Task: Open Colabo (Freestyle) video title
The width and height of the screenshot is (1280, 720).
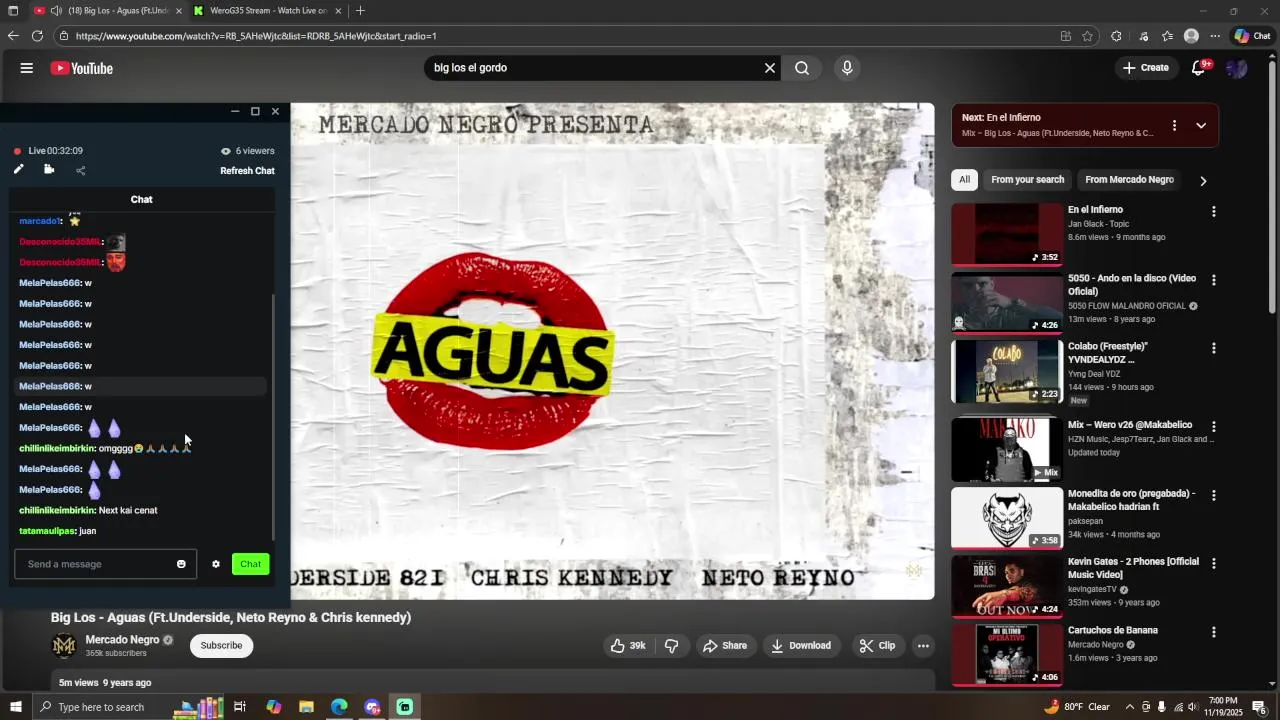Action: (x=1108, y=353)
